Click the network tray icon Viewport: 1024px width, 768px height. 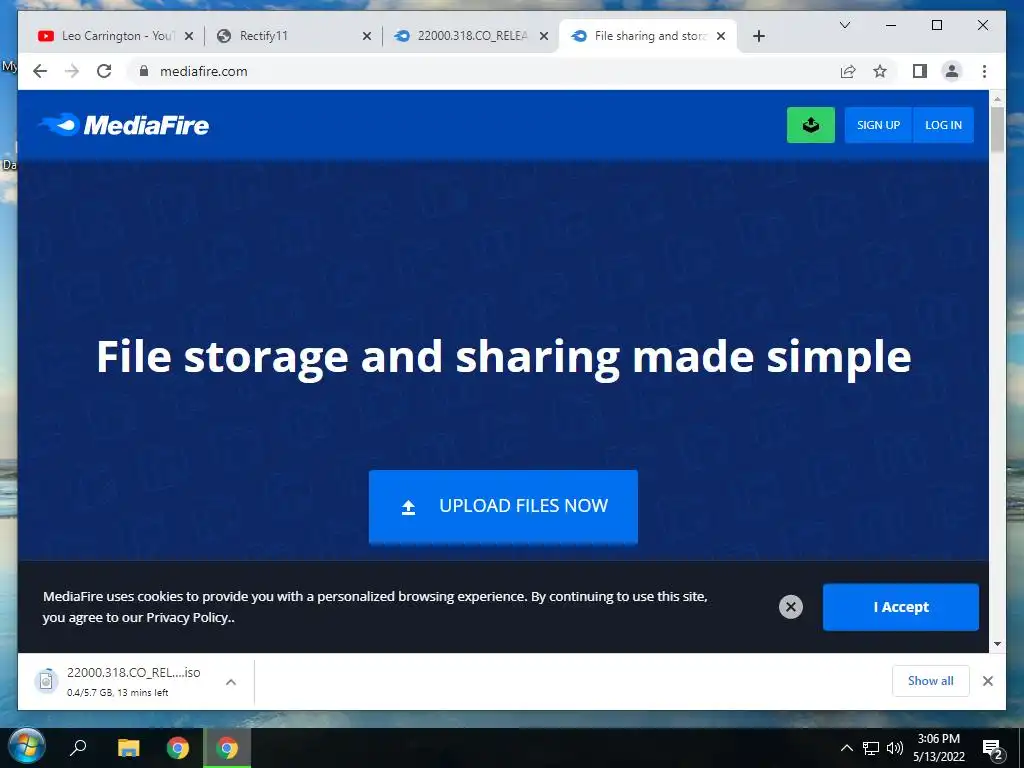[871, 748]
